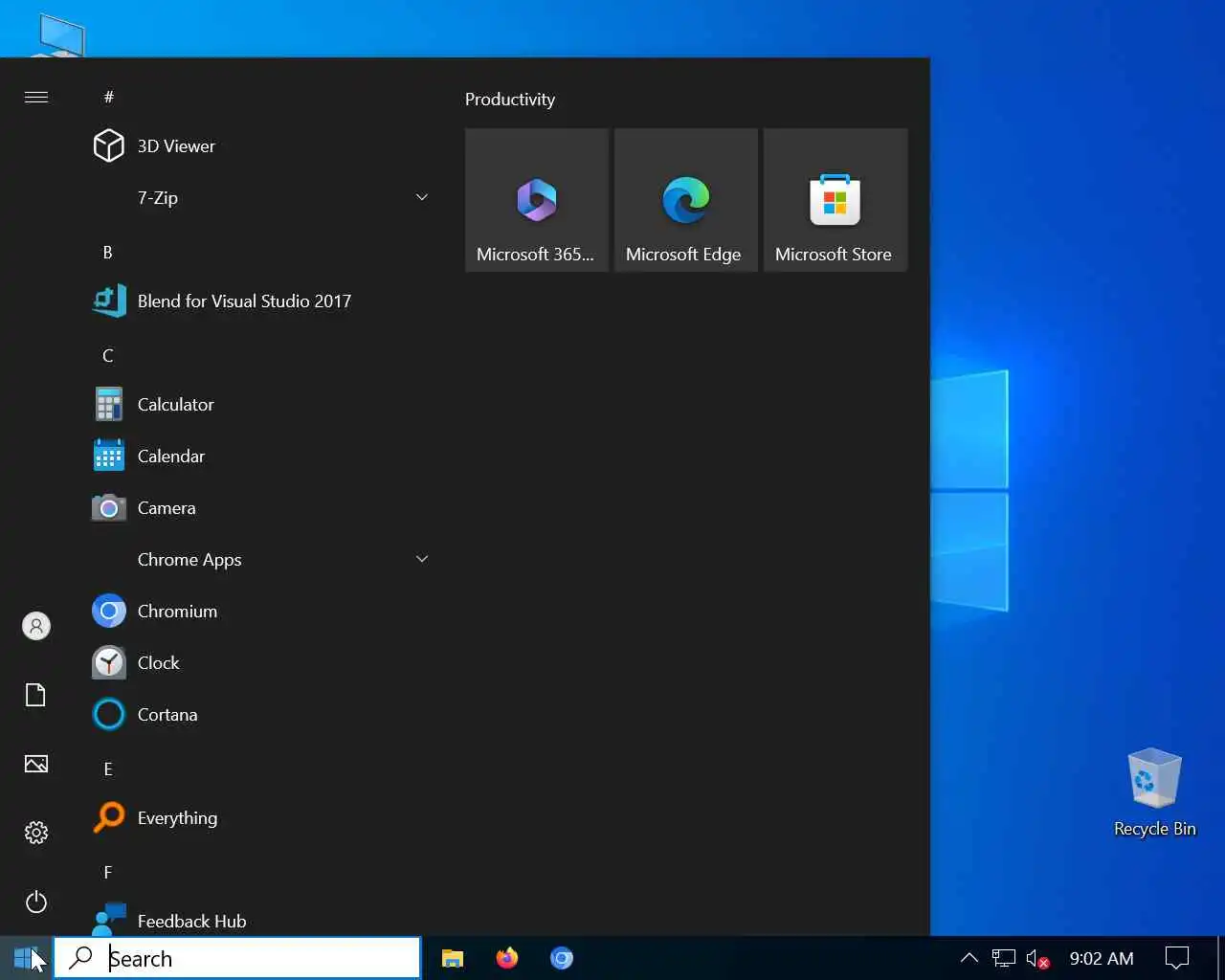1225x980 pixels.
Task: Open Feedback Hub
Action: [x=260, y=919]
